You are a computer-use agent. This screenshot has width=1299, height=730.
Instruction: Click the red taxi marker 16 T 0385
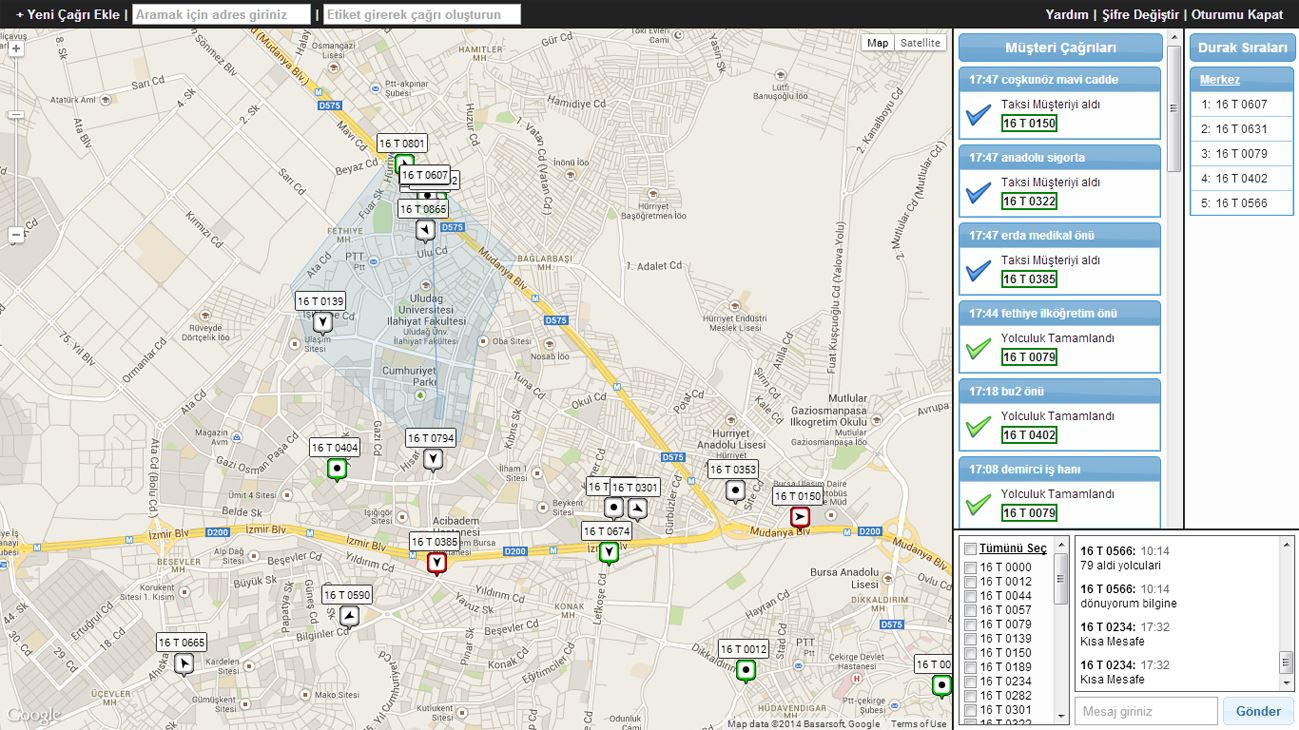tap(436, 563)
